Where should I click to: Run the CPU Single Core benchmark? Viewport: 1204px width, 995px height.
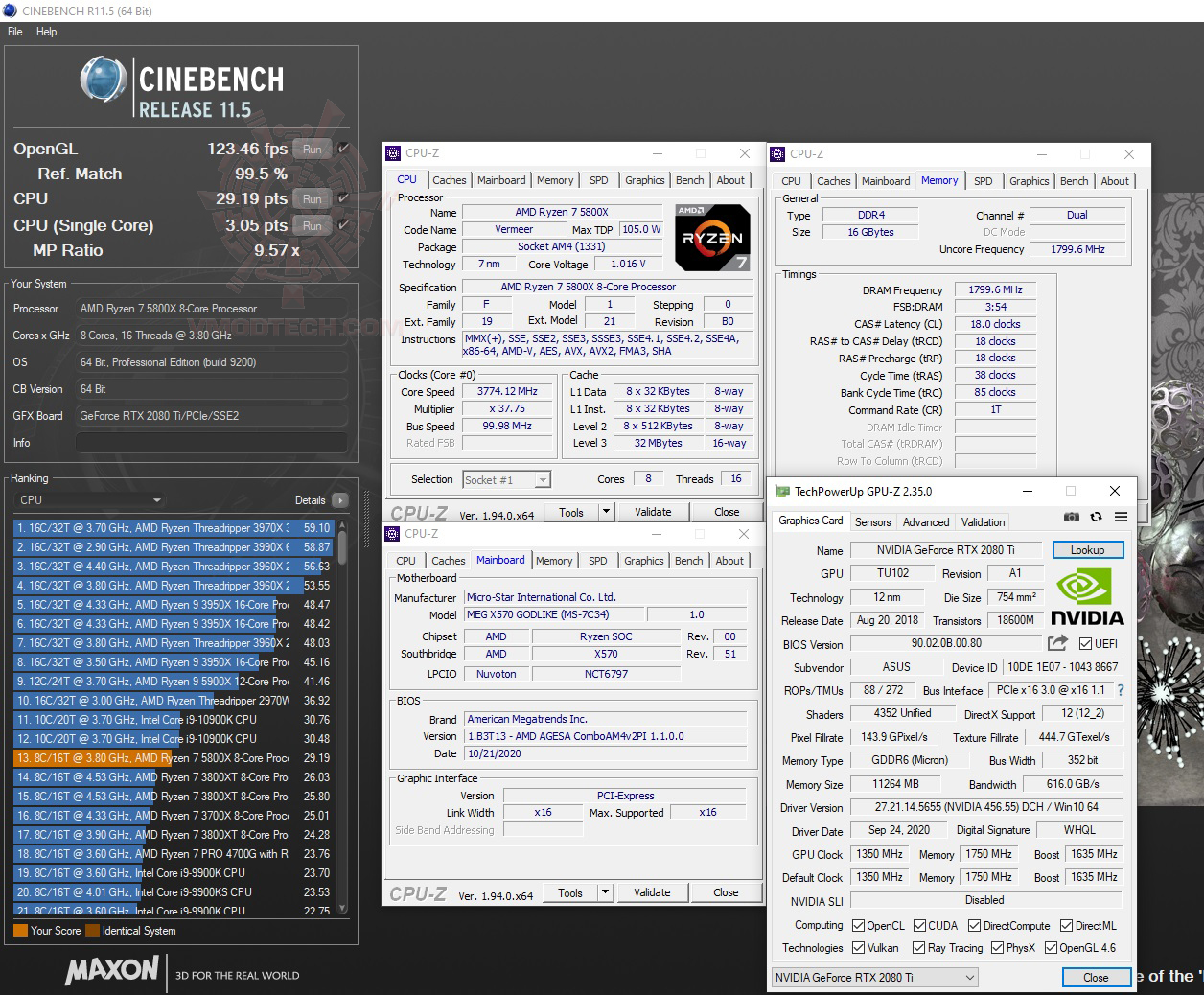(313, 225)
